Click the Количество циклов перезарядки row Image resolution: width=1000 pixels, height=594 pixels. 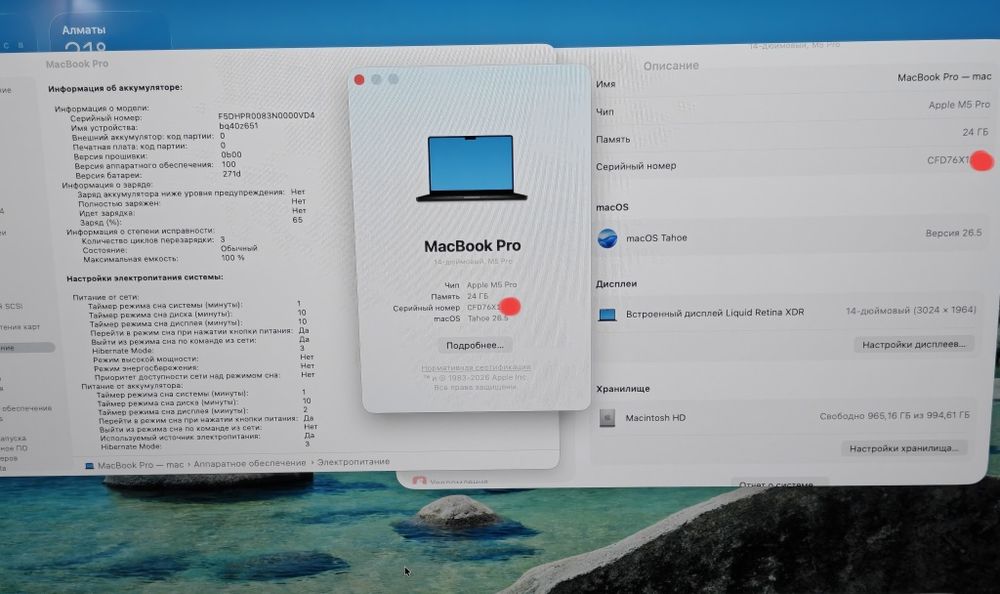(x=153, y=240)
